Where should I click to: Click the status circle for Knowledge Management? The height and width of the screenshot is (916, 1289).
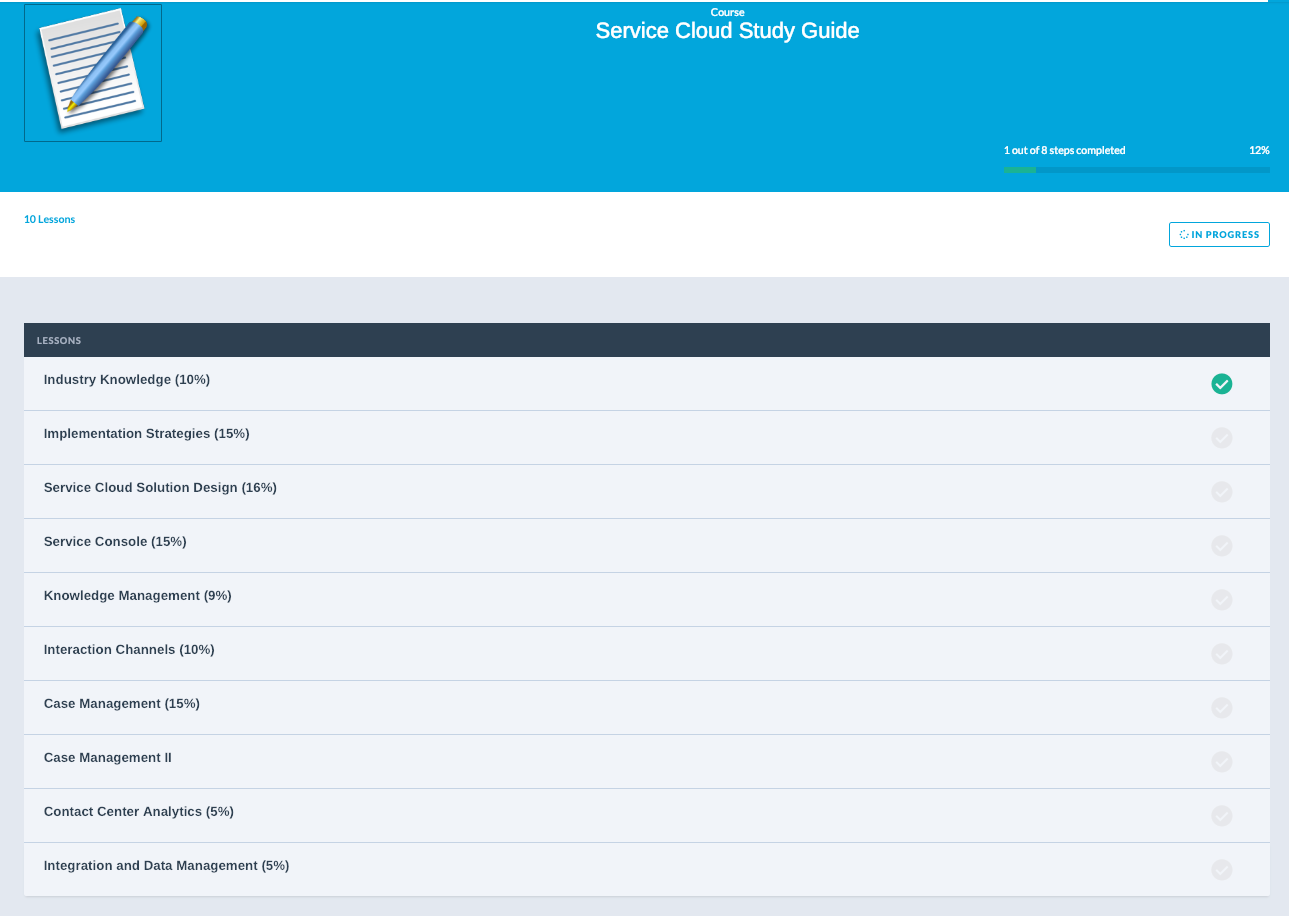click(x=1221, y=600)
